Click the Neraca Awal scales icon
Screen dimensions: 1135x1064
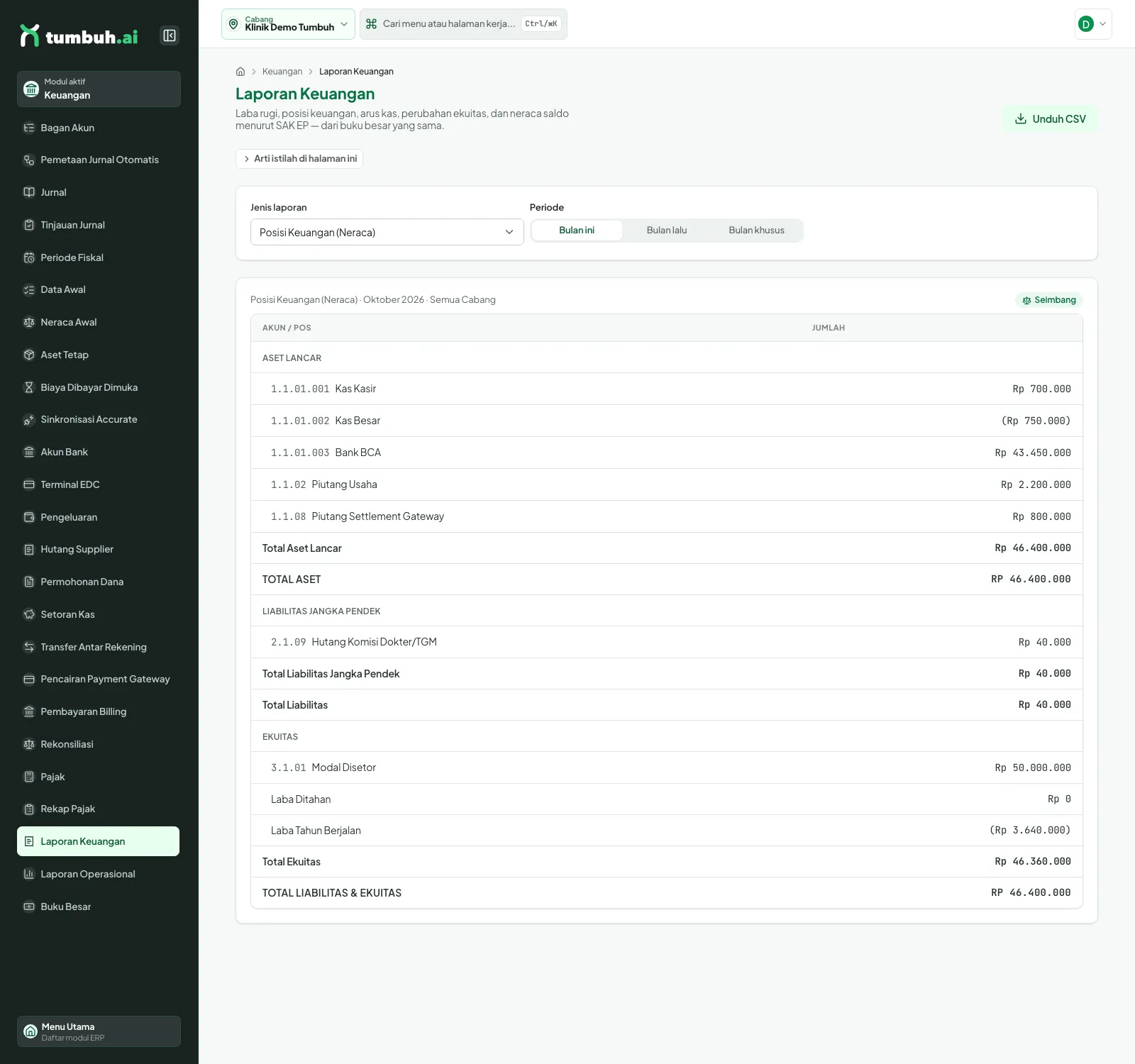click(x=29, y=322)
